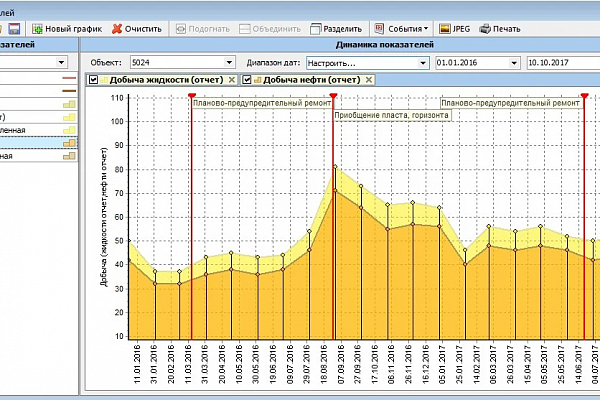Open the start date 01.01.2016 picker
600x400 pixels.
point(514,63)
